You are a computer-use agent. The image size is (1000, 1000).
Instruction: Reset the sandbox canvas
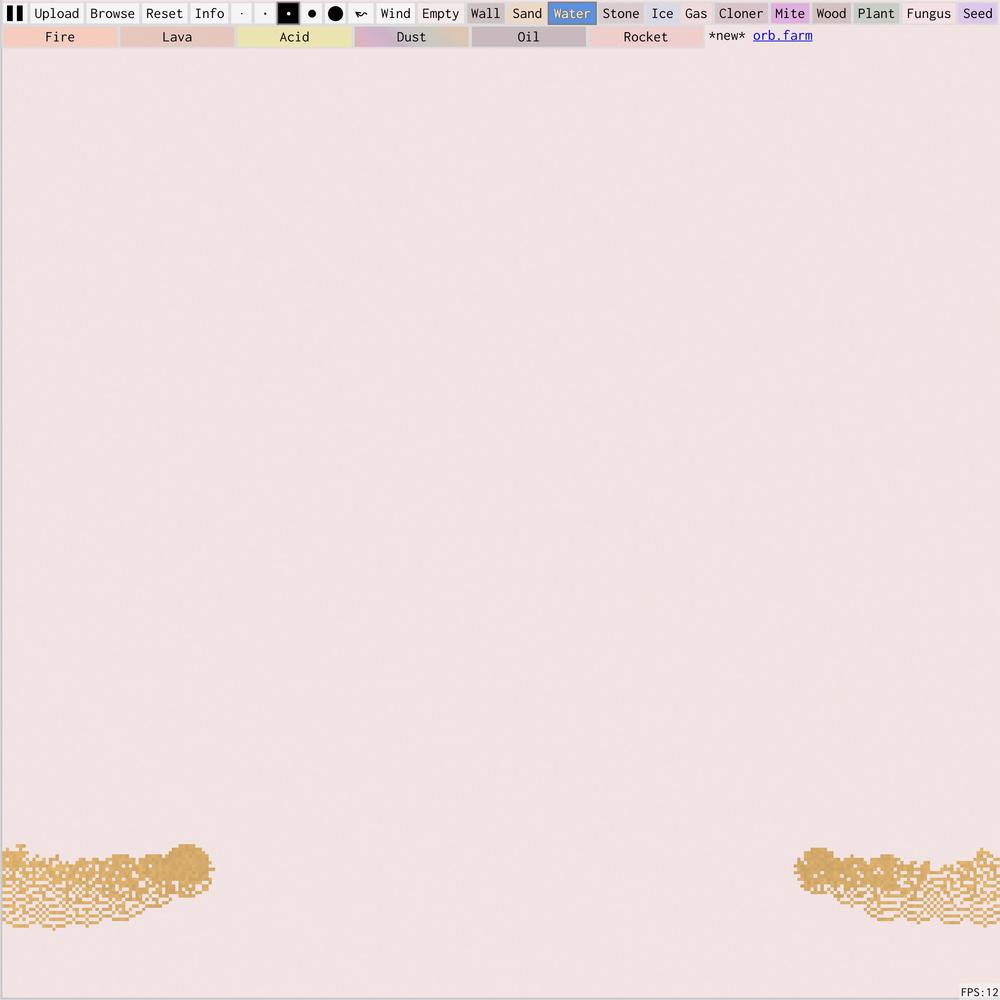[x=165, y=13]
